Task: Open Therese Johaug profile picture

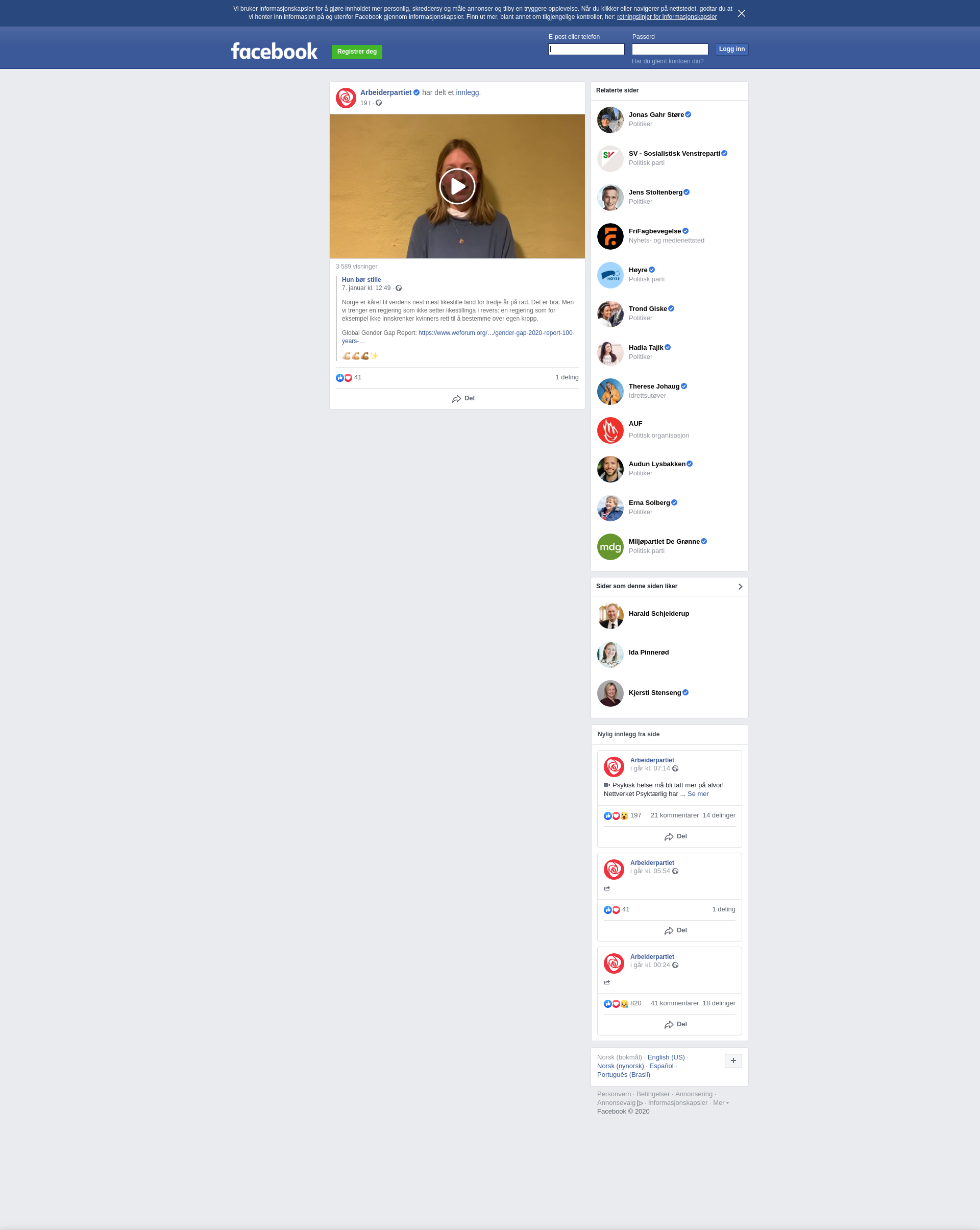Action: click(x=610, y=391)
